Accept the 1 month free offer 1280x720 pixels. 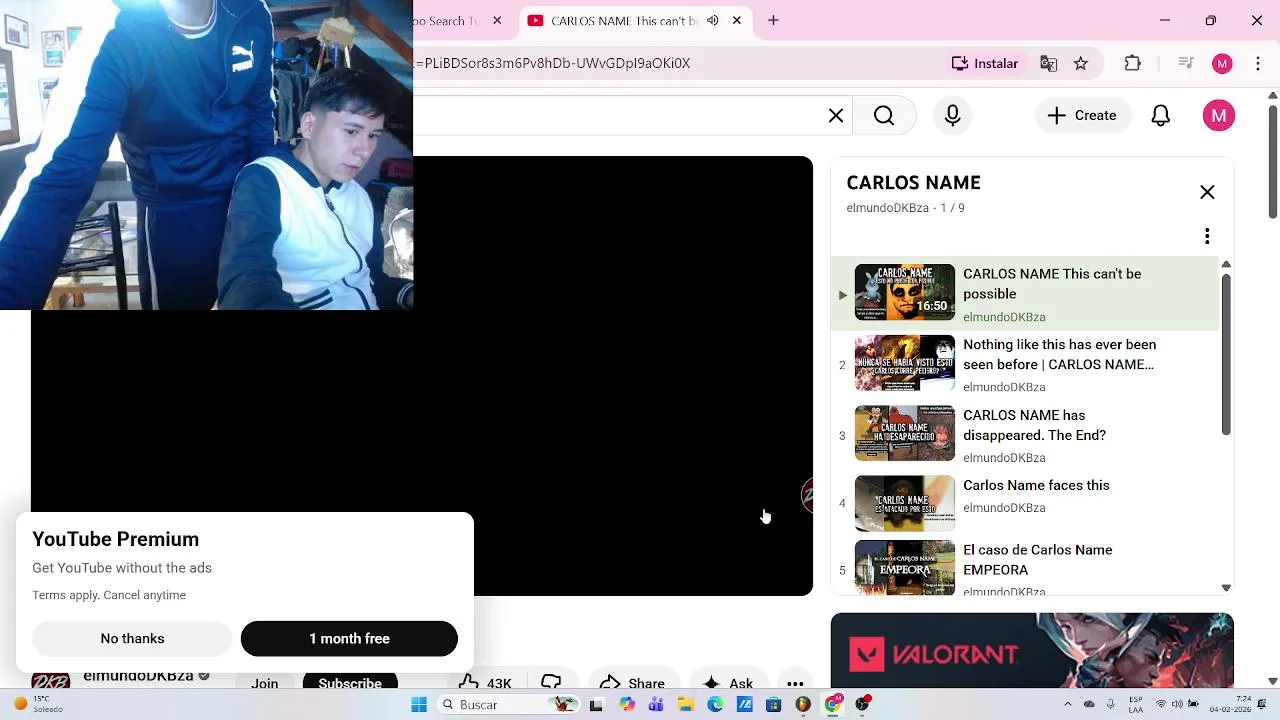[x=349, y=638]
